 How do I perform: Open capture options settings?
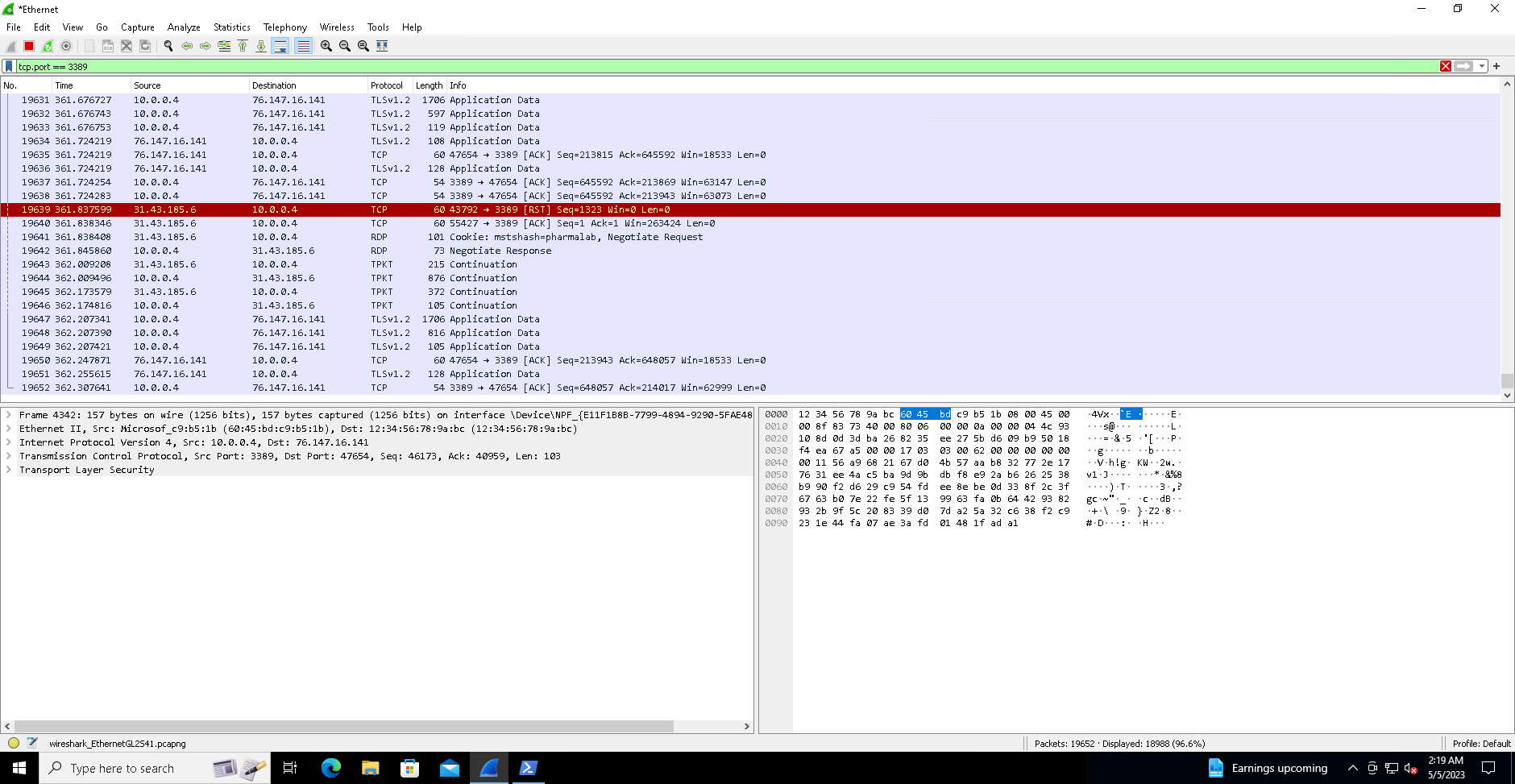(x=66, y=46)
